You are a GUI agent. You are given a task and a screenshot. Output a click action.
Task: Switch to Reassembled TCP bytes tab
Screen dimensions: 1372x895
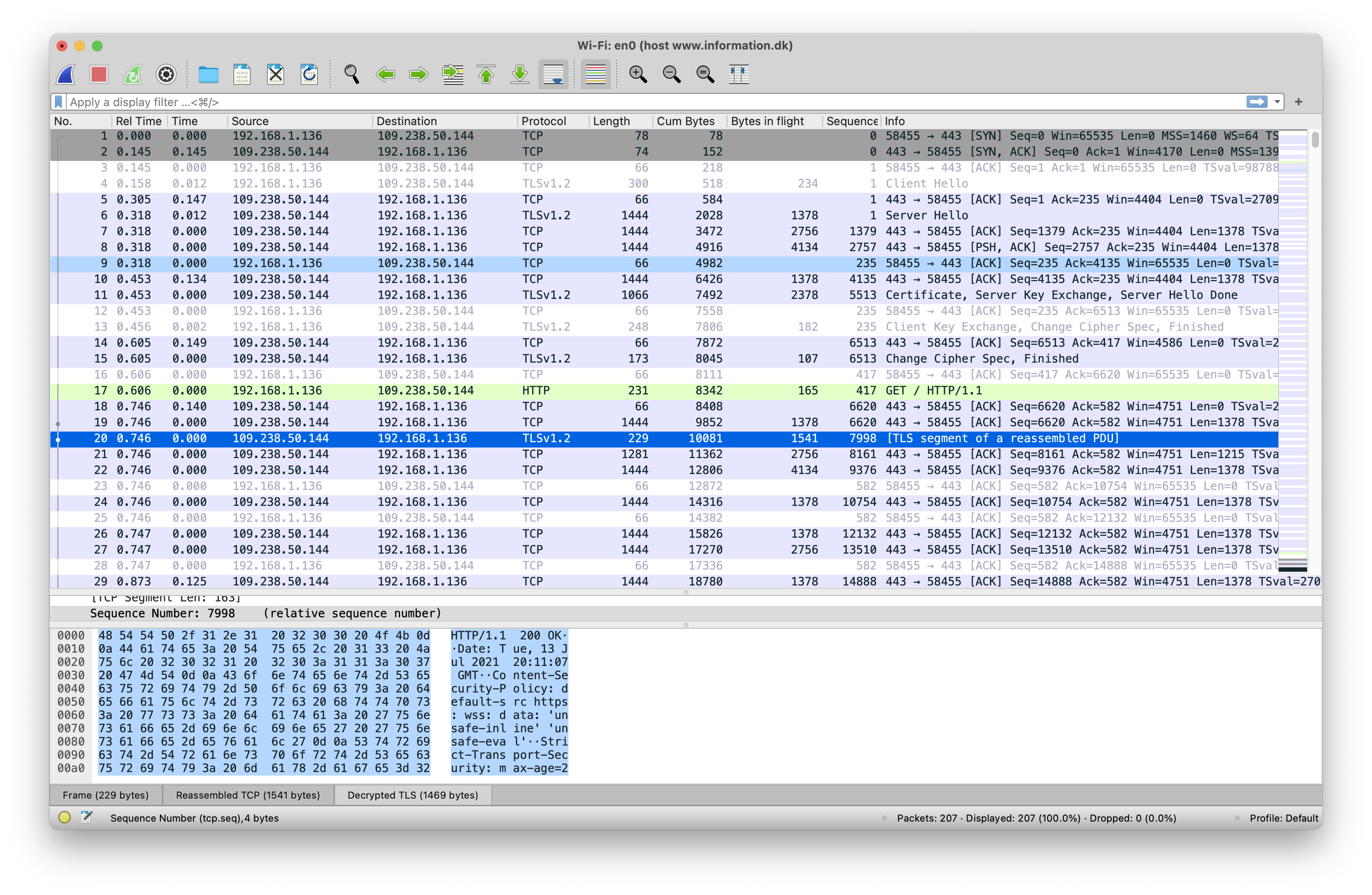coord(248,795)
